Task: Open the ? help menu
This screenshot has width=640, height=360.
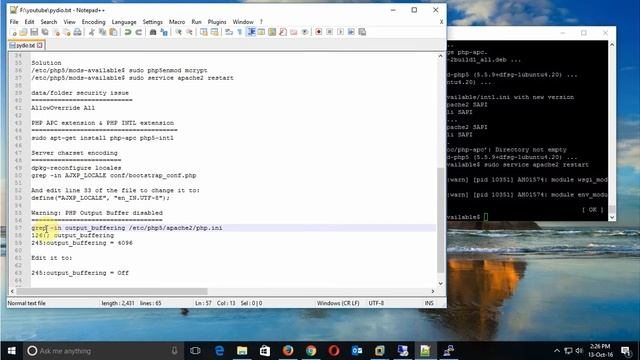Action: 261,22
